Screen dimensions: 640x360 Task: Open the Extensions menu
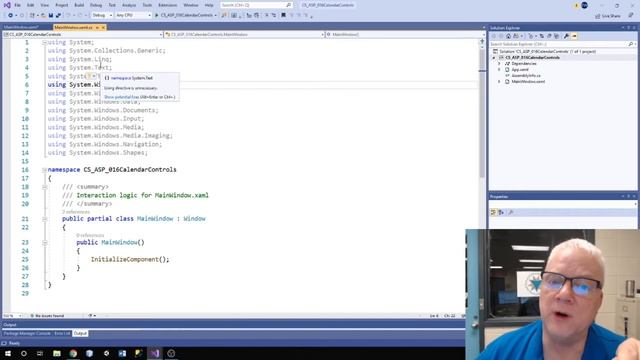pos(168,5)
